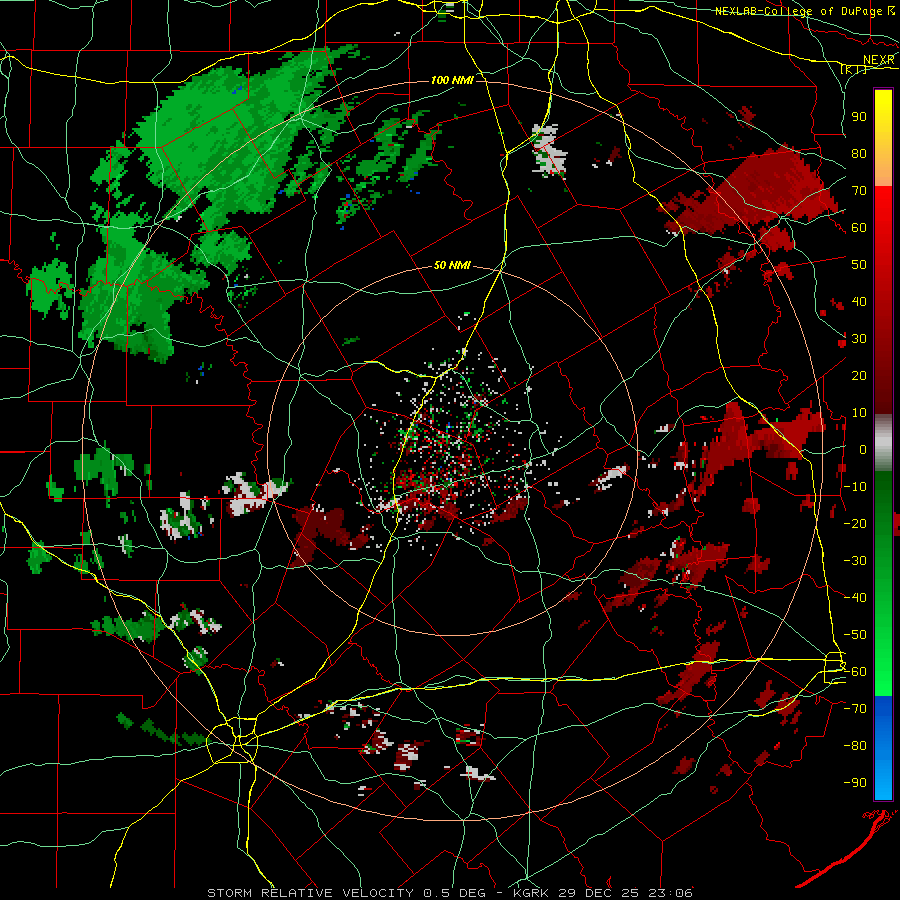Screen dimensions: 900x900
Task: Click the "0" value on velocity scale
Action: click(x=863, y=449)
